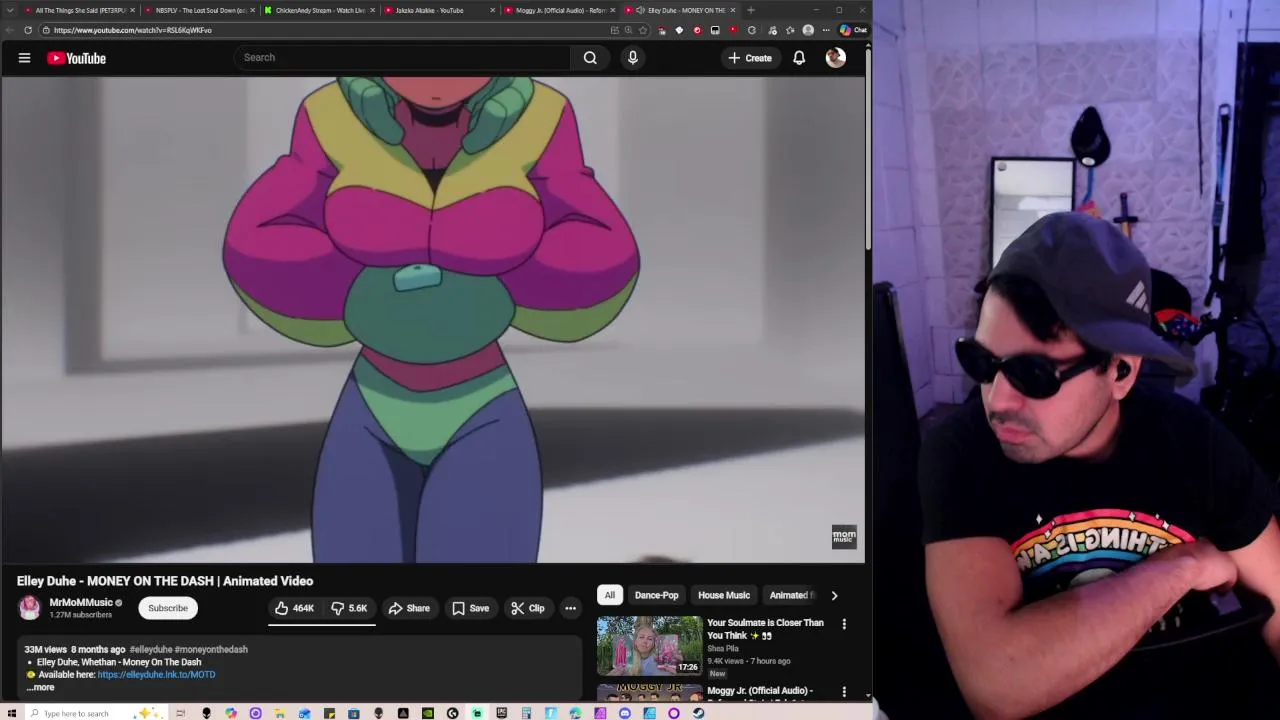The width and height of the screenshot is (1280, 720).
Task: Open Moggy Jr. (Official Audio) suggestion
Action: pos(760,690)
